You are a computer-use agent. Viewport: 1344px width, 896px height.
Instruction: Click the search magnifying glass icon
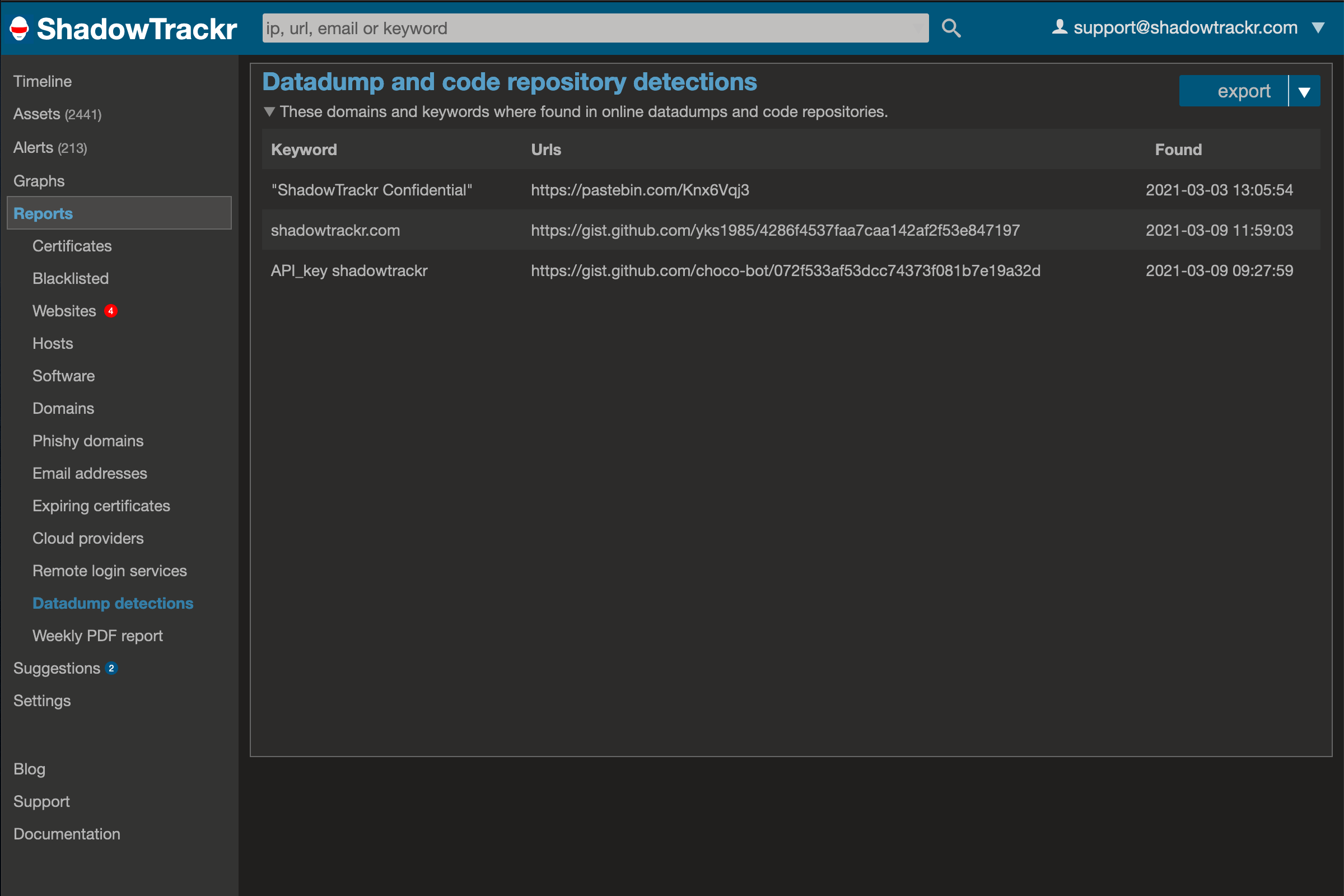[950, 27]
